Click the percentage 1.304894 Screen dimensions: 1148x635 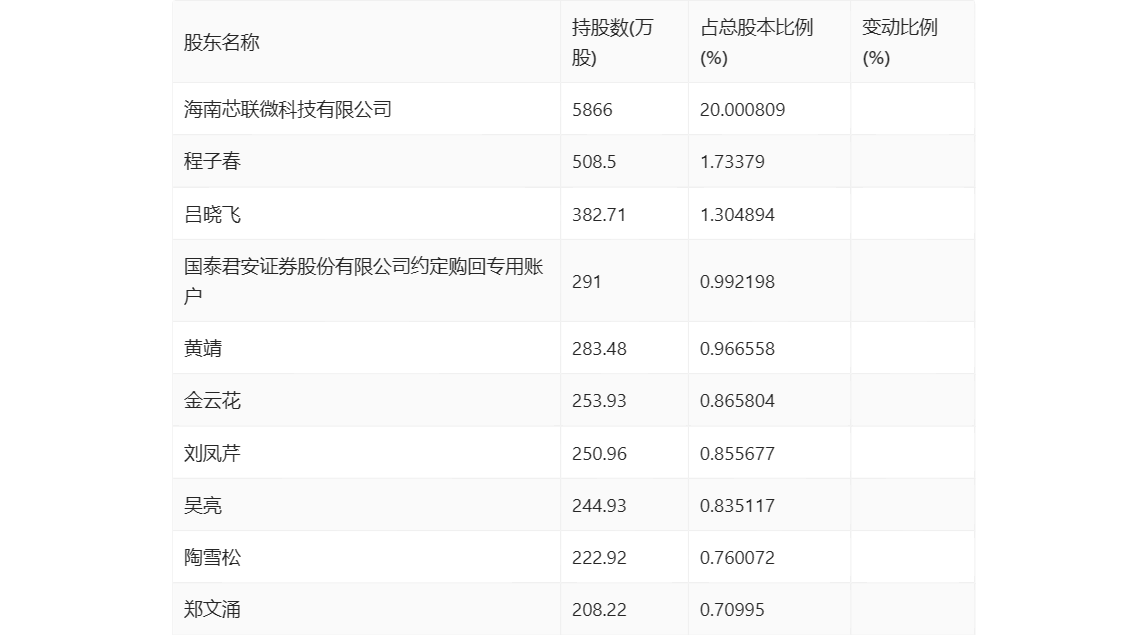(737, 215)
